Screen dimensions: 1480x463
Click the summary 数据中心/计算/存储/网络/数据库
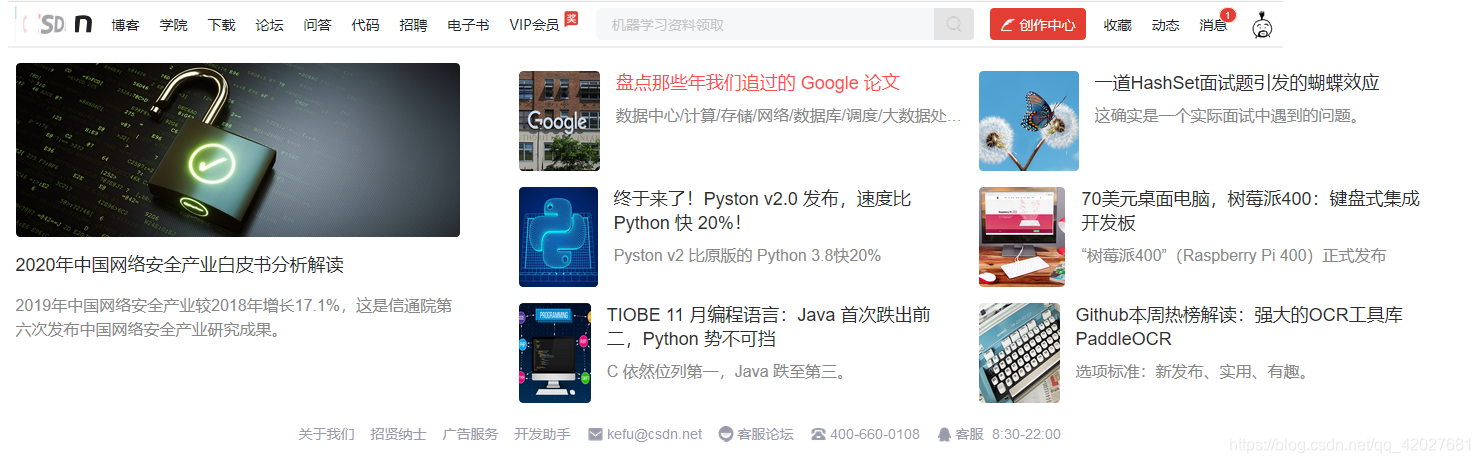pos(788,116)
